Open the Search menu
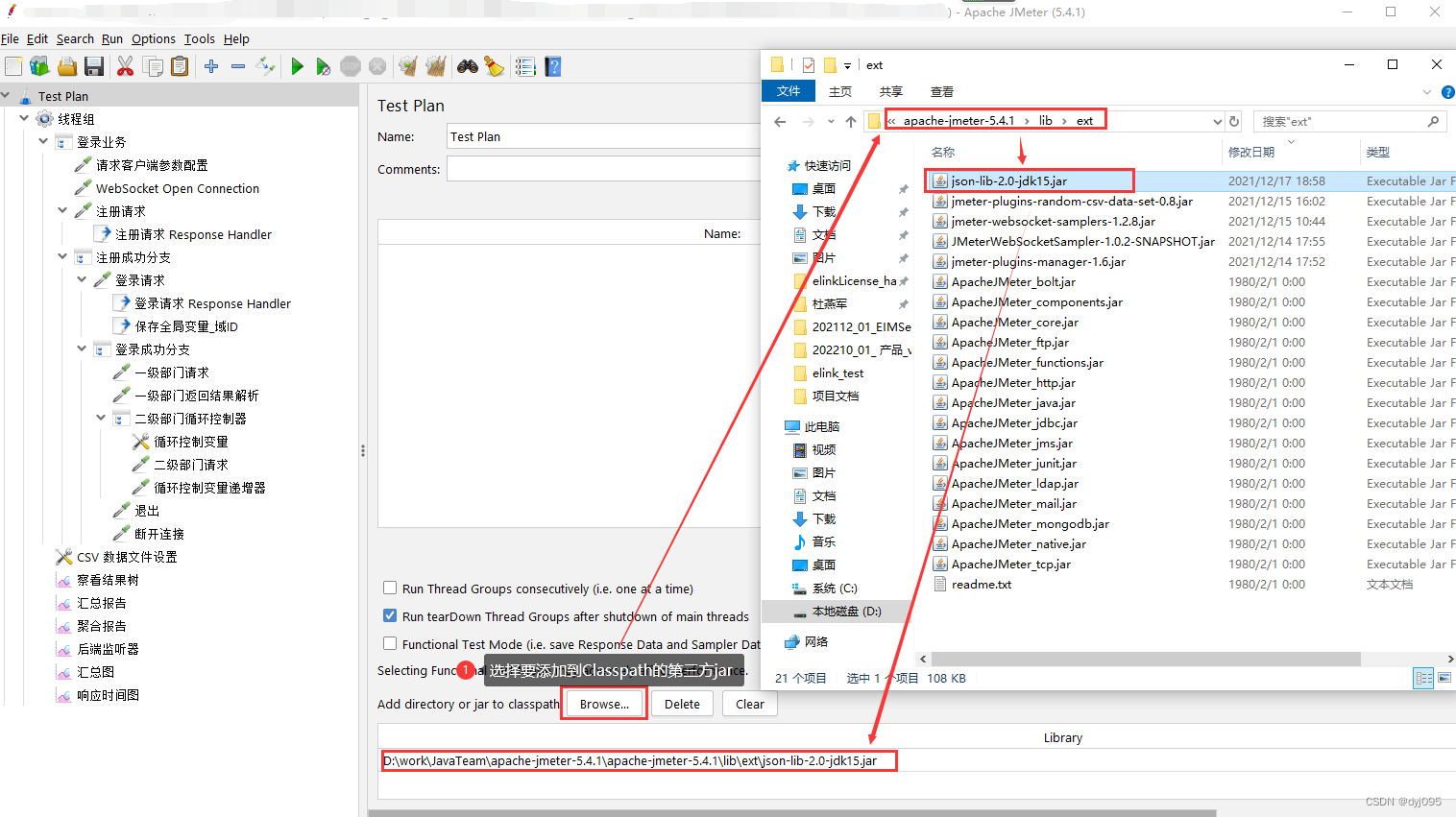Image resolution: width=1456 pixels, height=817 pixels. tap(75, 39)
